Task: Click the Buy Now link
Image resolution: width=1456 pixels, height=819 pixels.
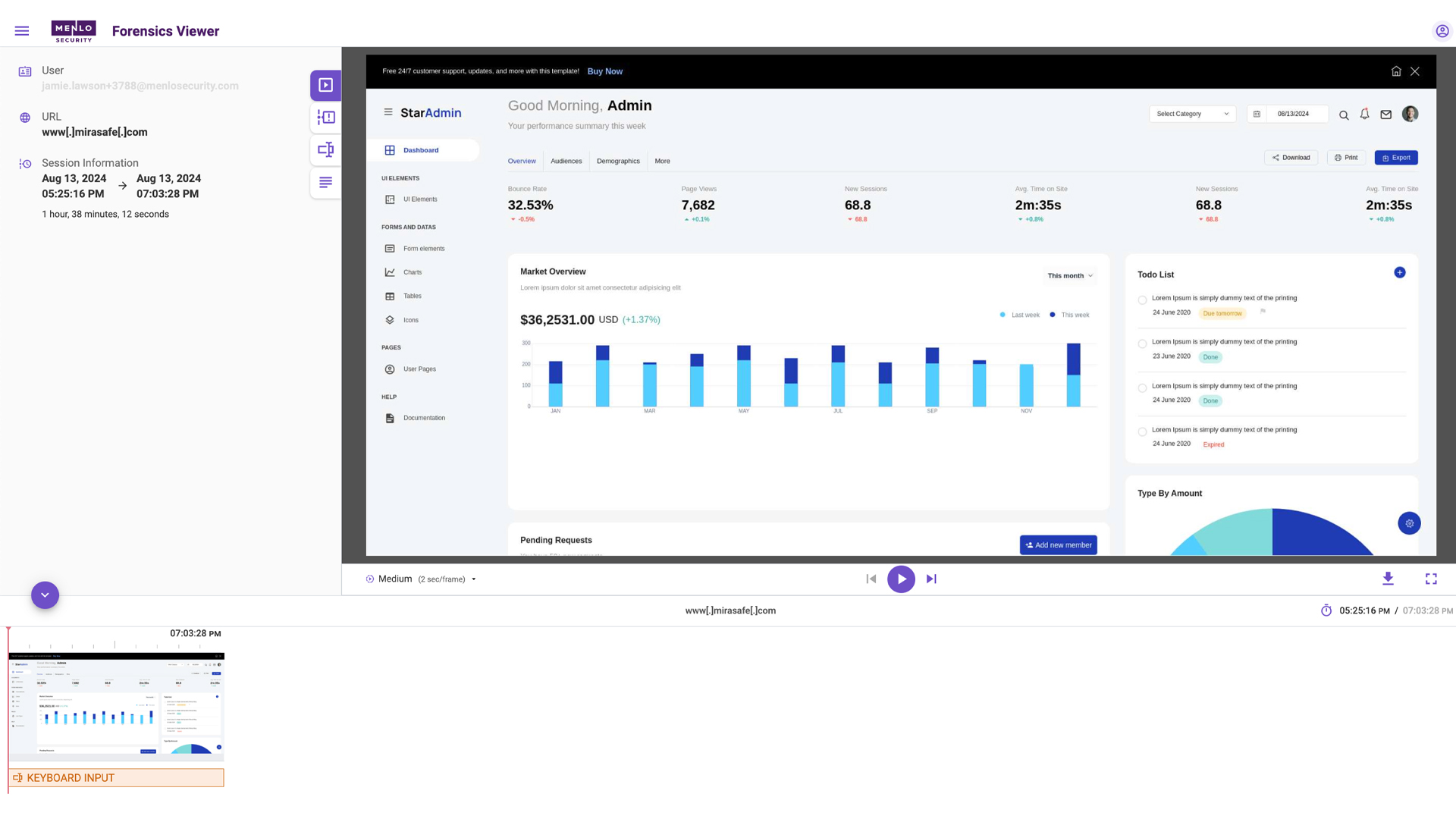Action: tap(604, 71)
